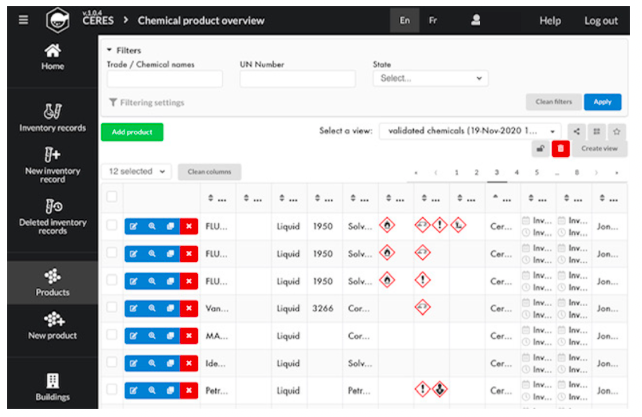Click the red delete icon in the Petr... row

(x=189, y=390)
